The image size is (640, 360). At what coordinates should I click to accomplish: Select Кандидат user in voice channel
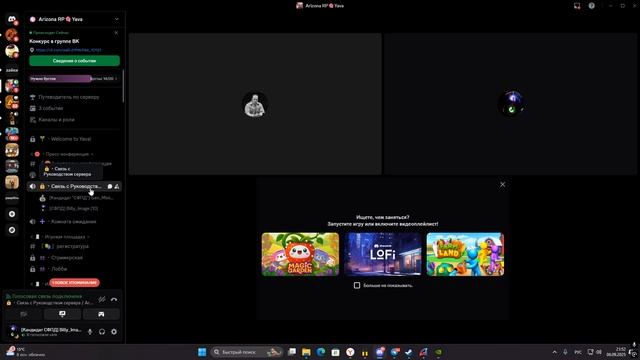point(77,198)
